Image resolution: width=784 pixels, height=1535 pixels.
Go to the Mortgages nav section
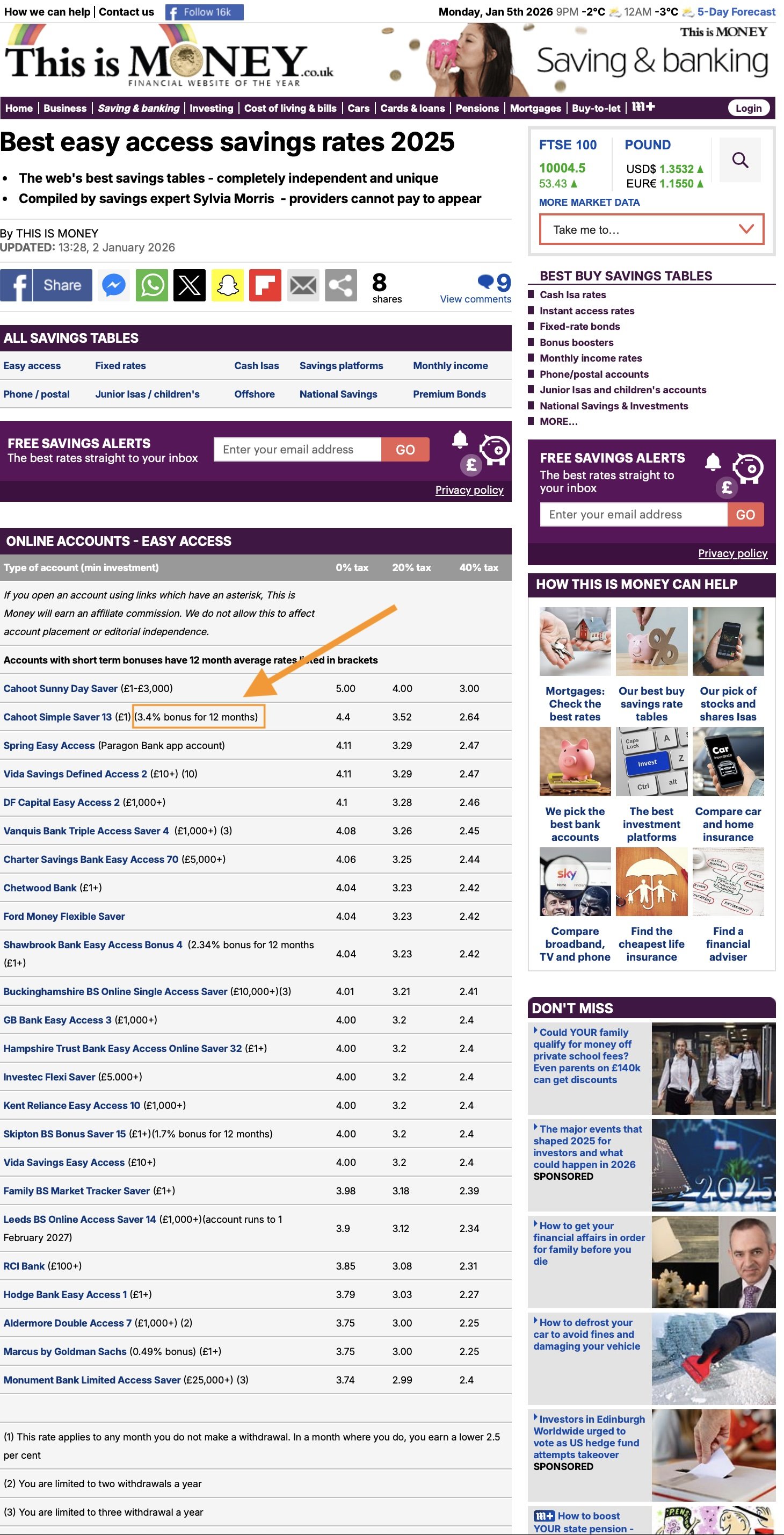pos(535,108)
